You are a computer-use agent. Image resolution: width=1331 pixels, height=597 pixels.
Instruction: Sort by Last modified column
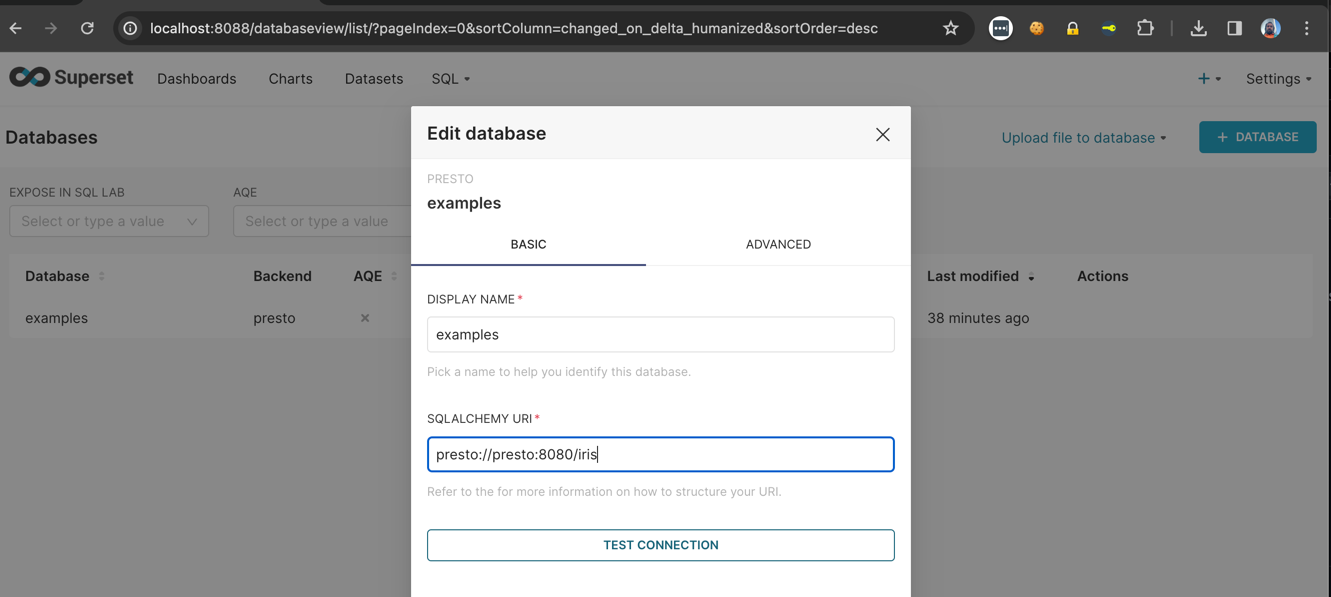(x=981, y=276)
